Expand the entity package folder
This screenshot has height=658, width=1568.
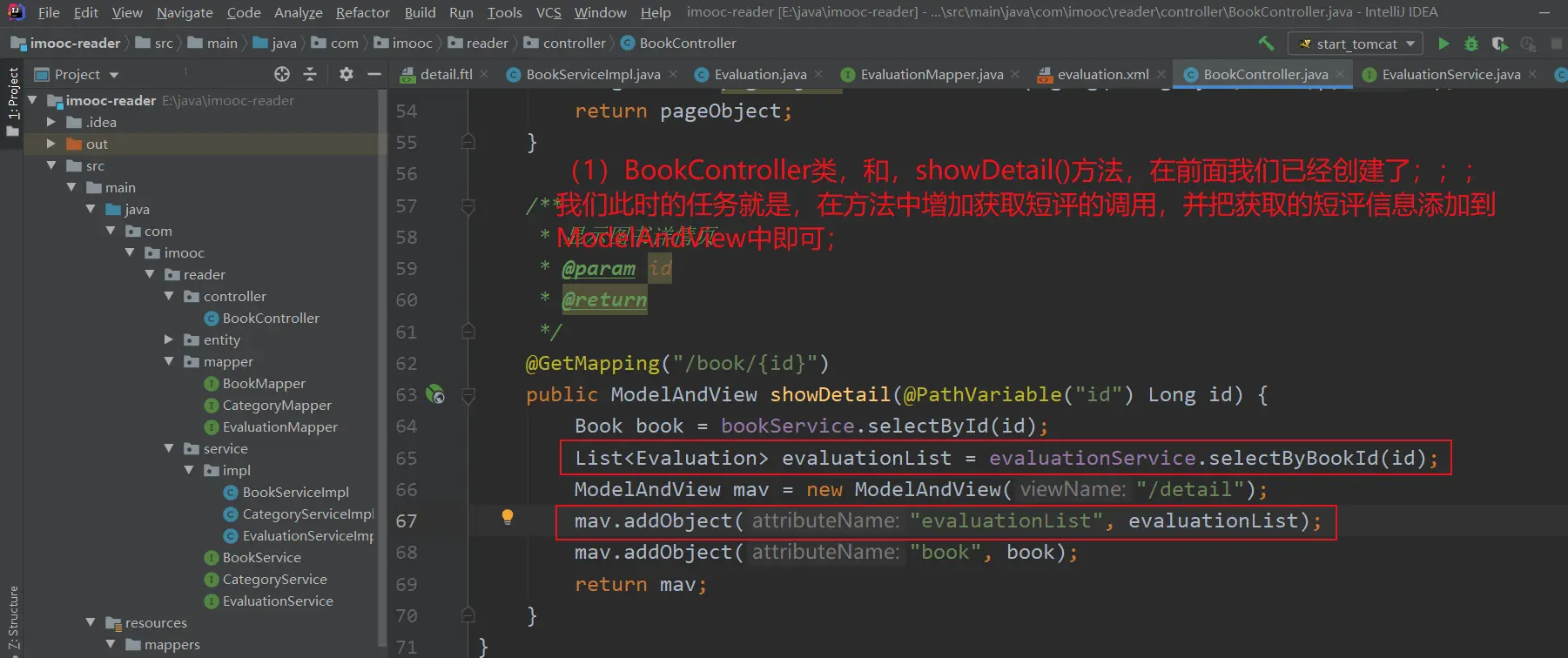click(169, 340)
